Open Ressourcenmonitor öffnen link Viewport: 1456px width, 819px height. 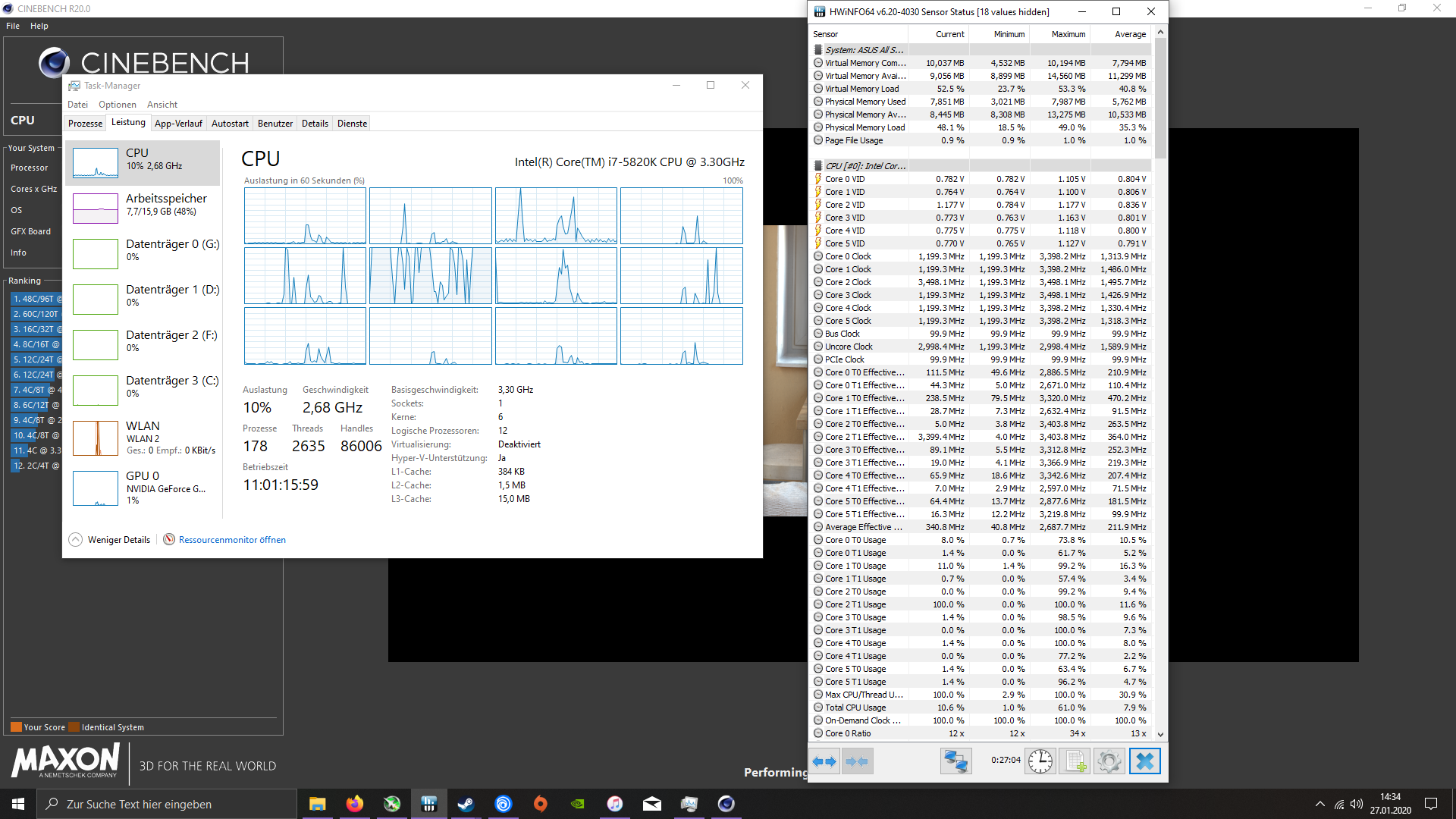tap(232, 540)
